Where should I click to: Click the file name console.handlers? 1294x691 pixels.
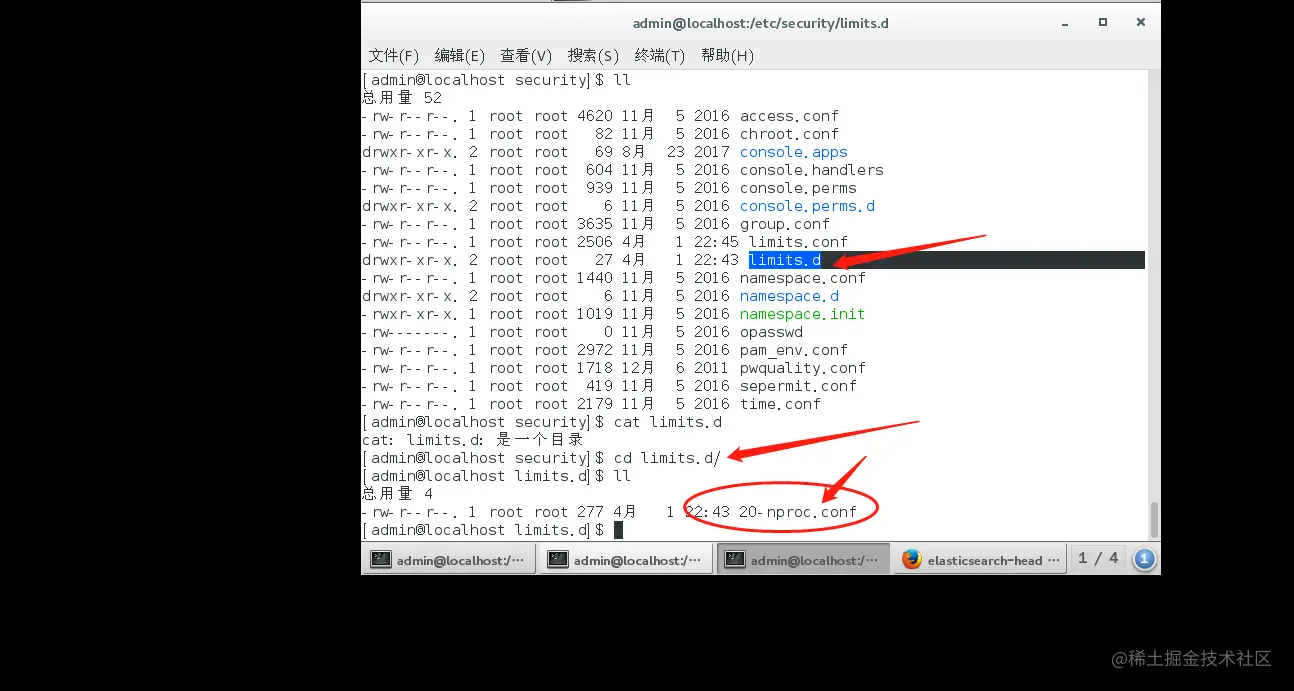pyautogui.click(x=812, y=170)
